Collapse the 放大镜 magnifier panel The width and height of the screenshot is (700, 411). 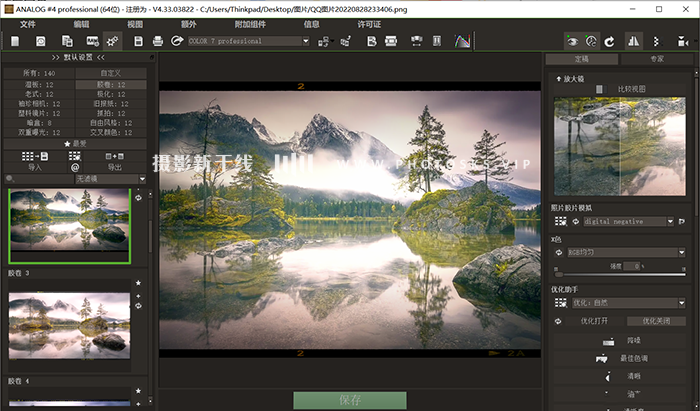570,79
